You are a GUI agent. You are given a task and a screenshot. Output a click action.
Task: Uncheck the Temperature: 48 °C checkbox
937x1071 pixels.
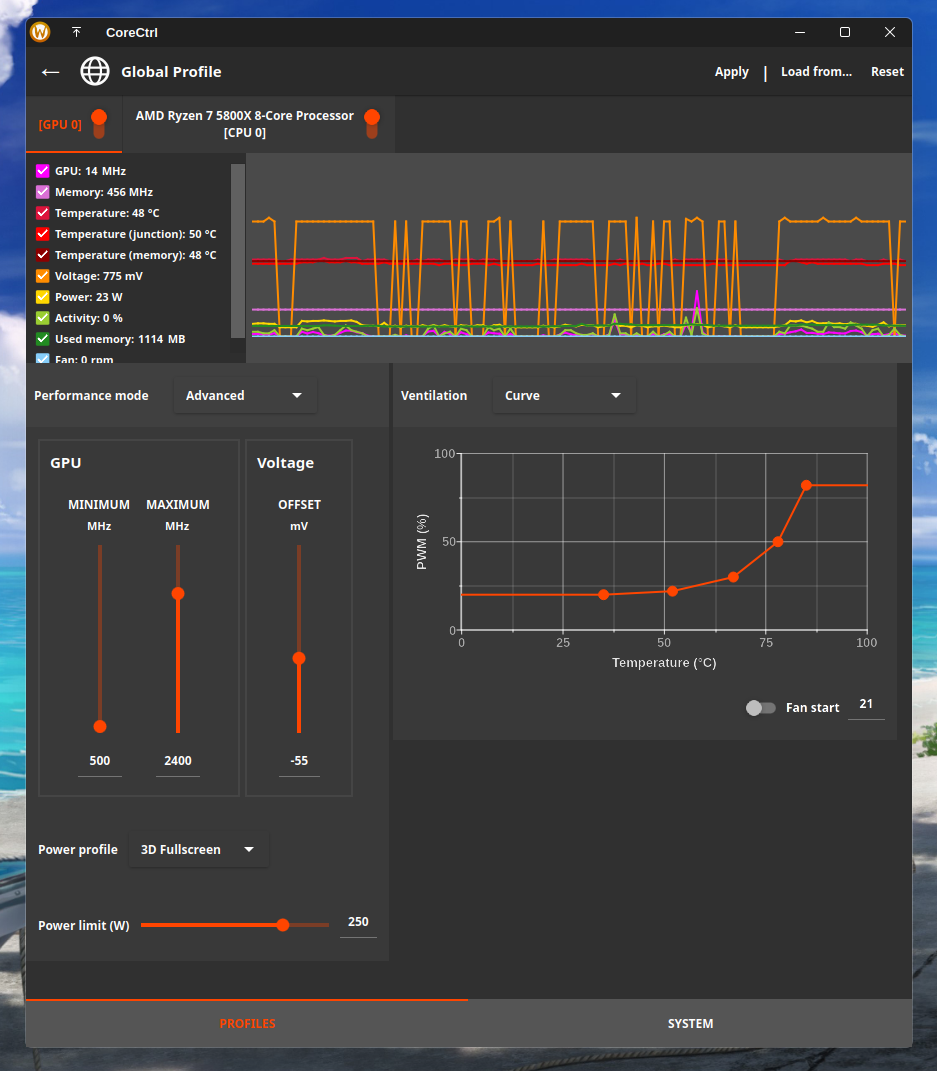(x=42, y=213)
